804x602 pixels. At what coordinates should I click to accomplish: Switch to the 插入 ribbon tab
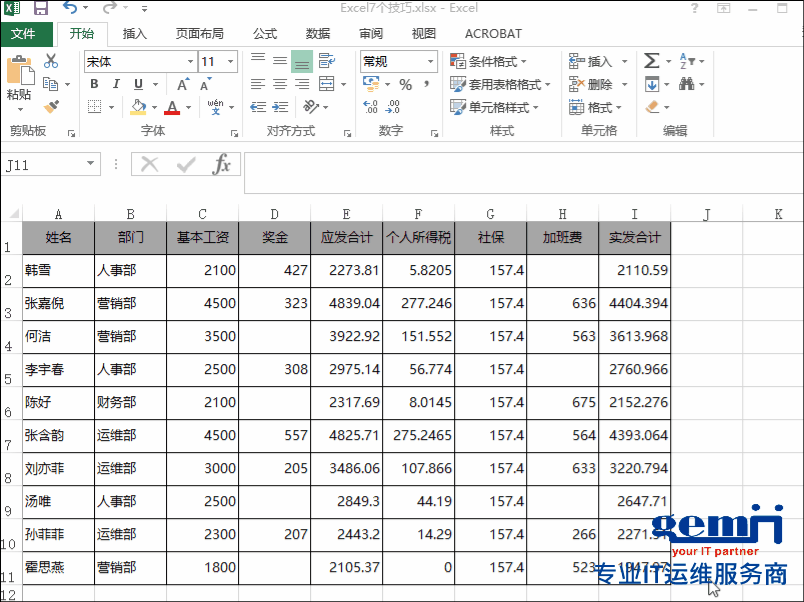tap(134, 34)
